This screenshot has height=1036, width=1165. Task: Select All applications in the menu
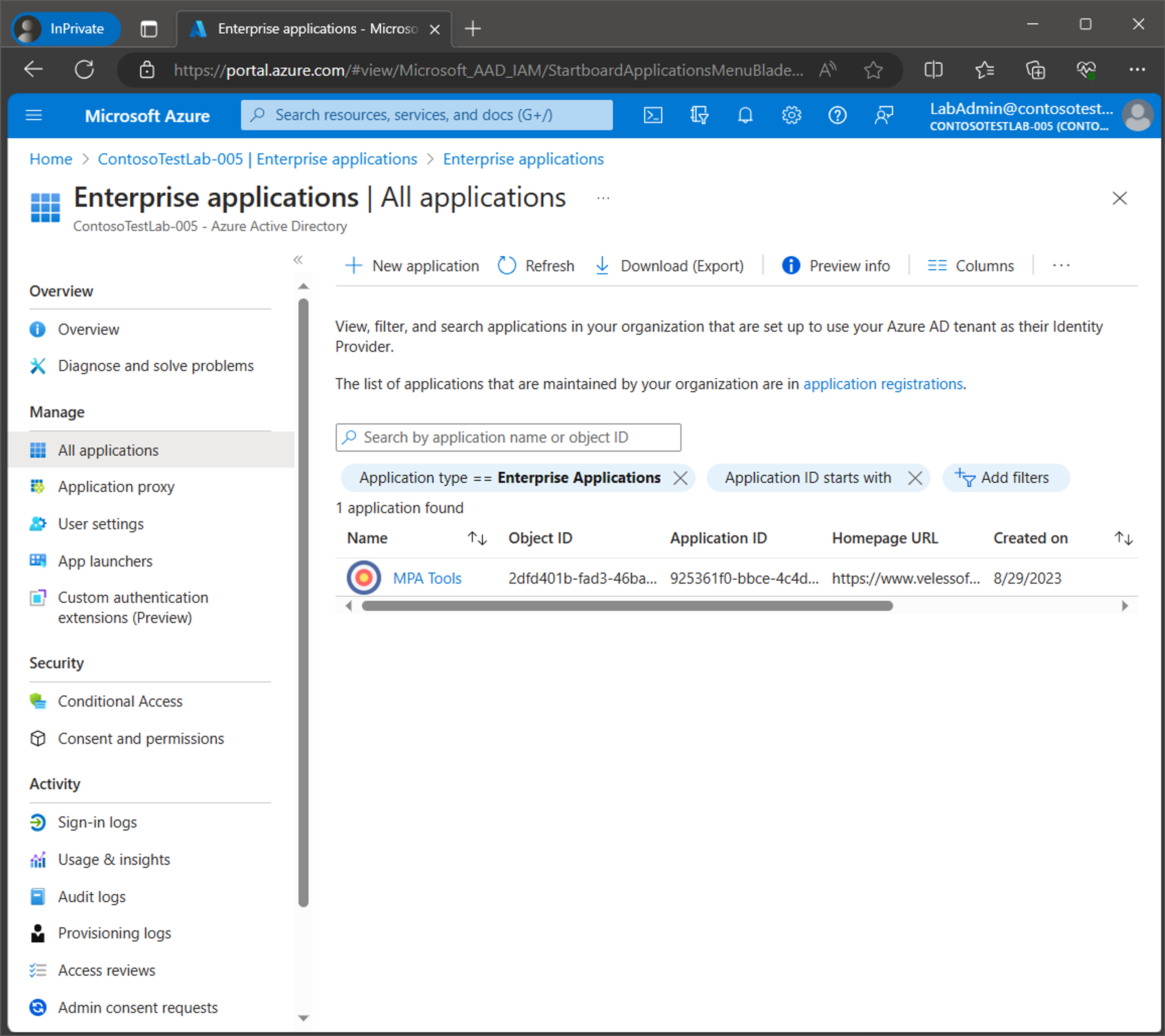click(x=152, y=450)
